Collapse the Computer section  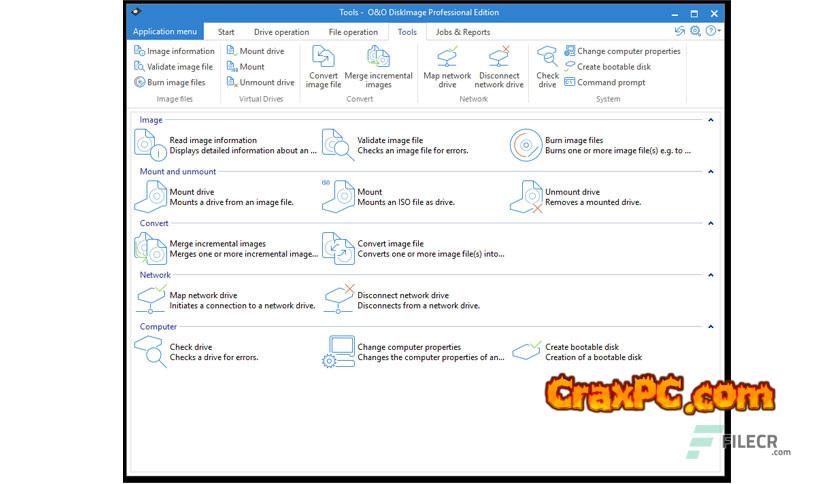[711, 327]
